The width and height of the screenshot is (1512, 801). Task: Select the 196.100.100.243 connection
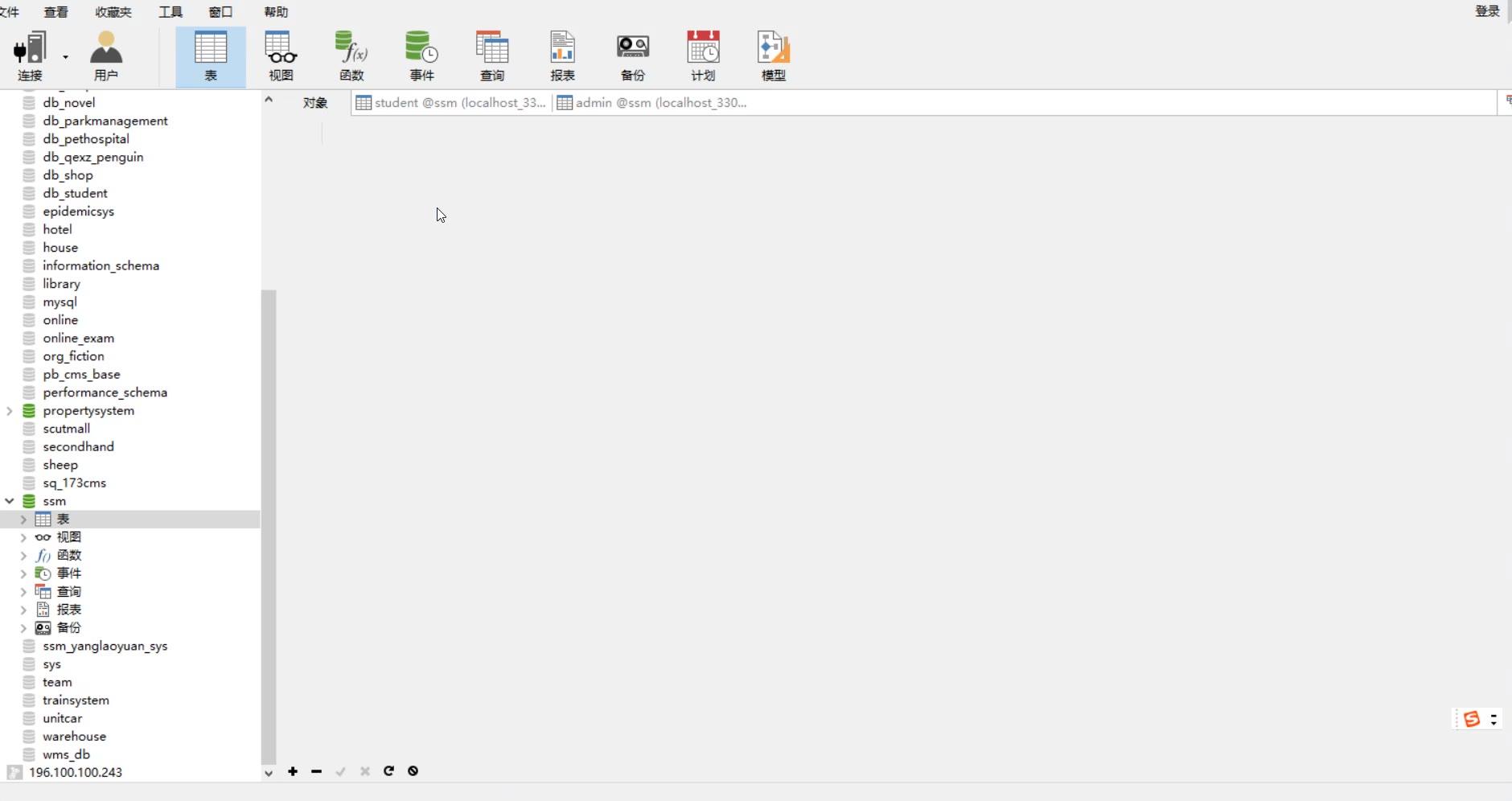coord(76,773)
